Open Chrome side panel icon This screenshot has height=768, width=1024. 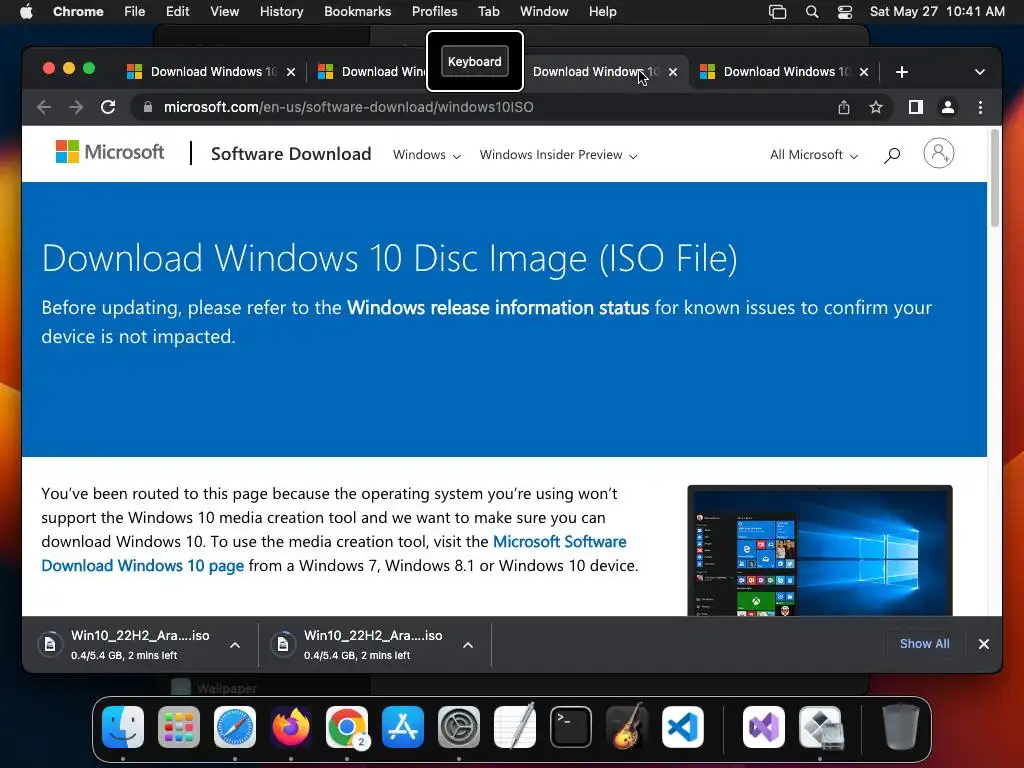916,107
